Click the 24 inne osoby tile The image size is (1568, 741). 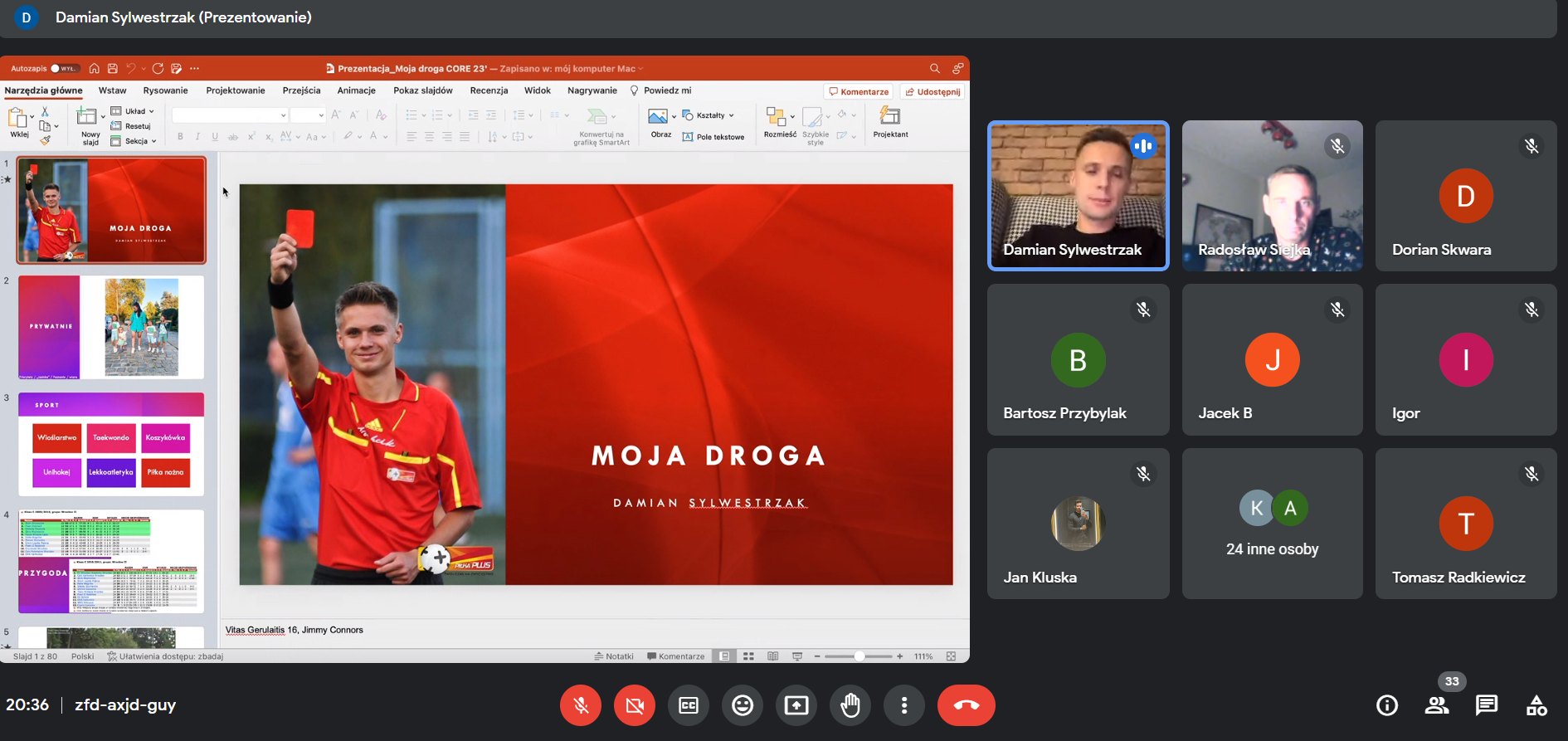pyautogui.click(x=1273, y=524)
